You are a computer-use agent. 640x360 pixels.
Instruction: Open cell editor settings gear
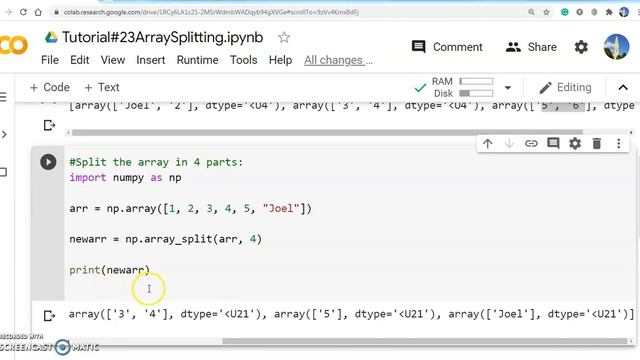(x=575, y=143)
